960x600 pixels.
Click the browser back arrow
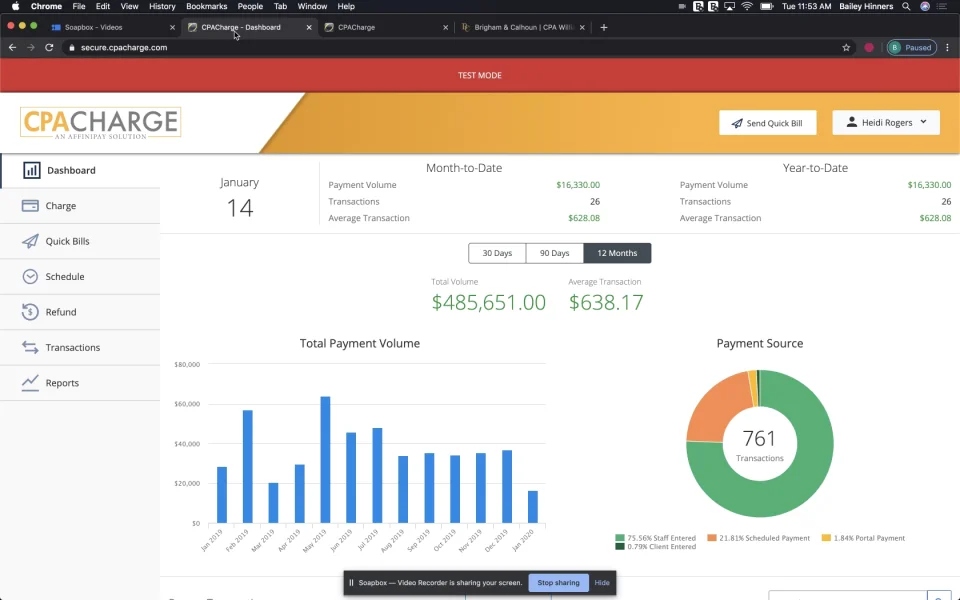(12, 47)
